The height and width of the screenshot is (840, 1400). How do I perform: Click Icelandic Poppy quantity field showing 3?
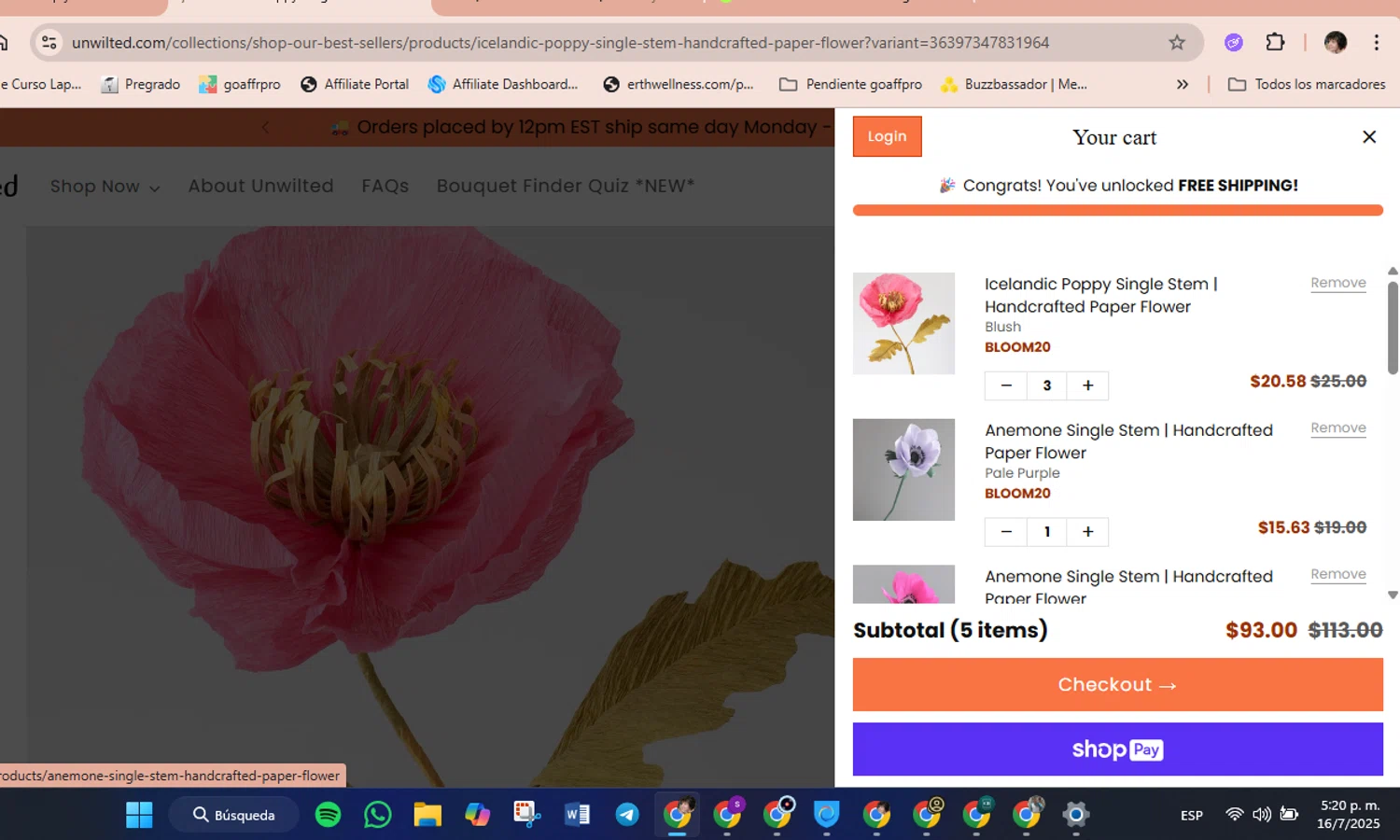click(x=1047, y=385)
